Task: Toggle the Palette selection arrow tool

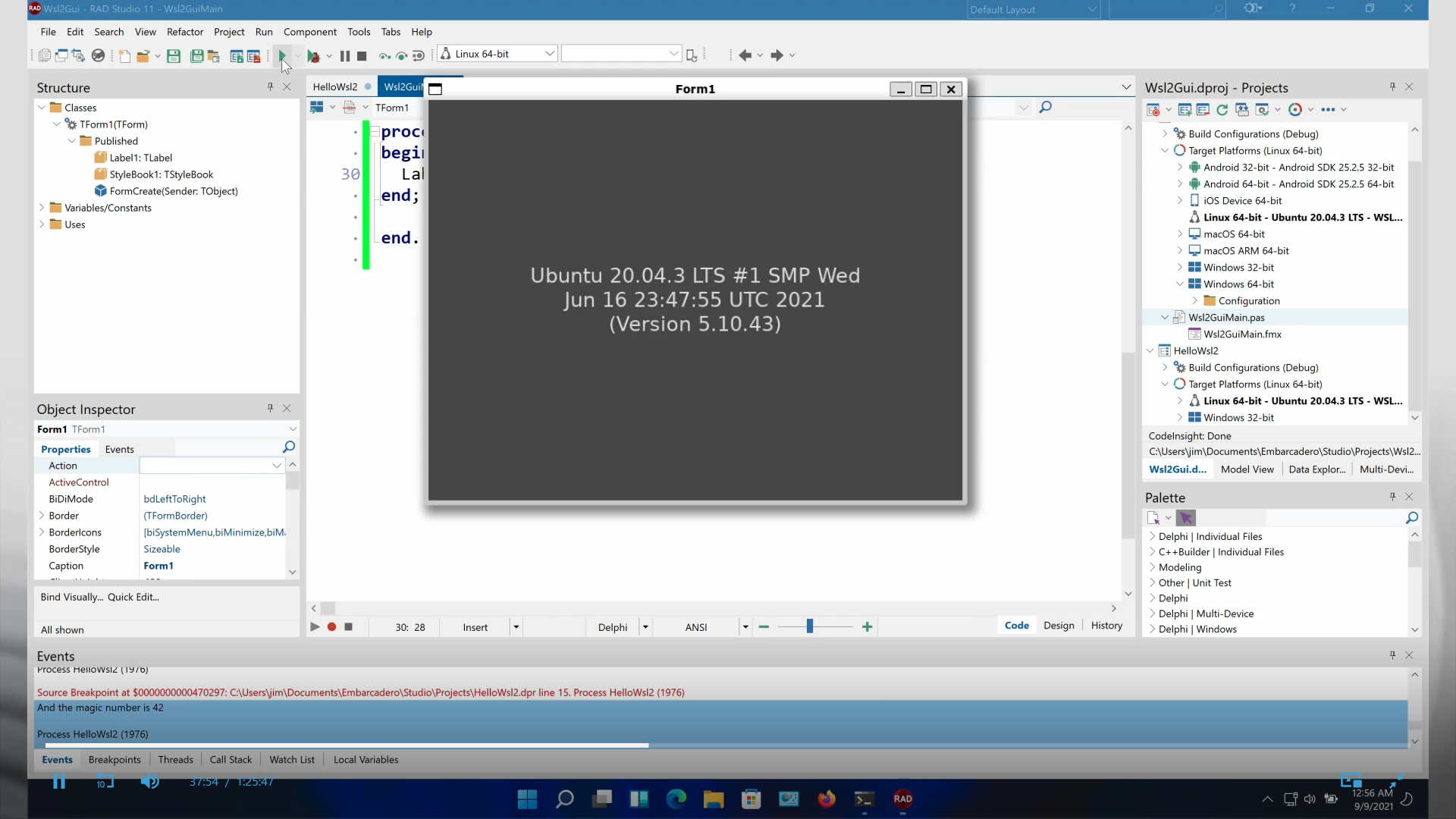Action: pos(1186,518)
